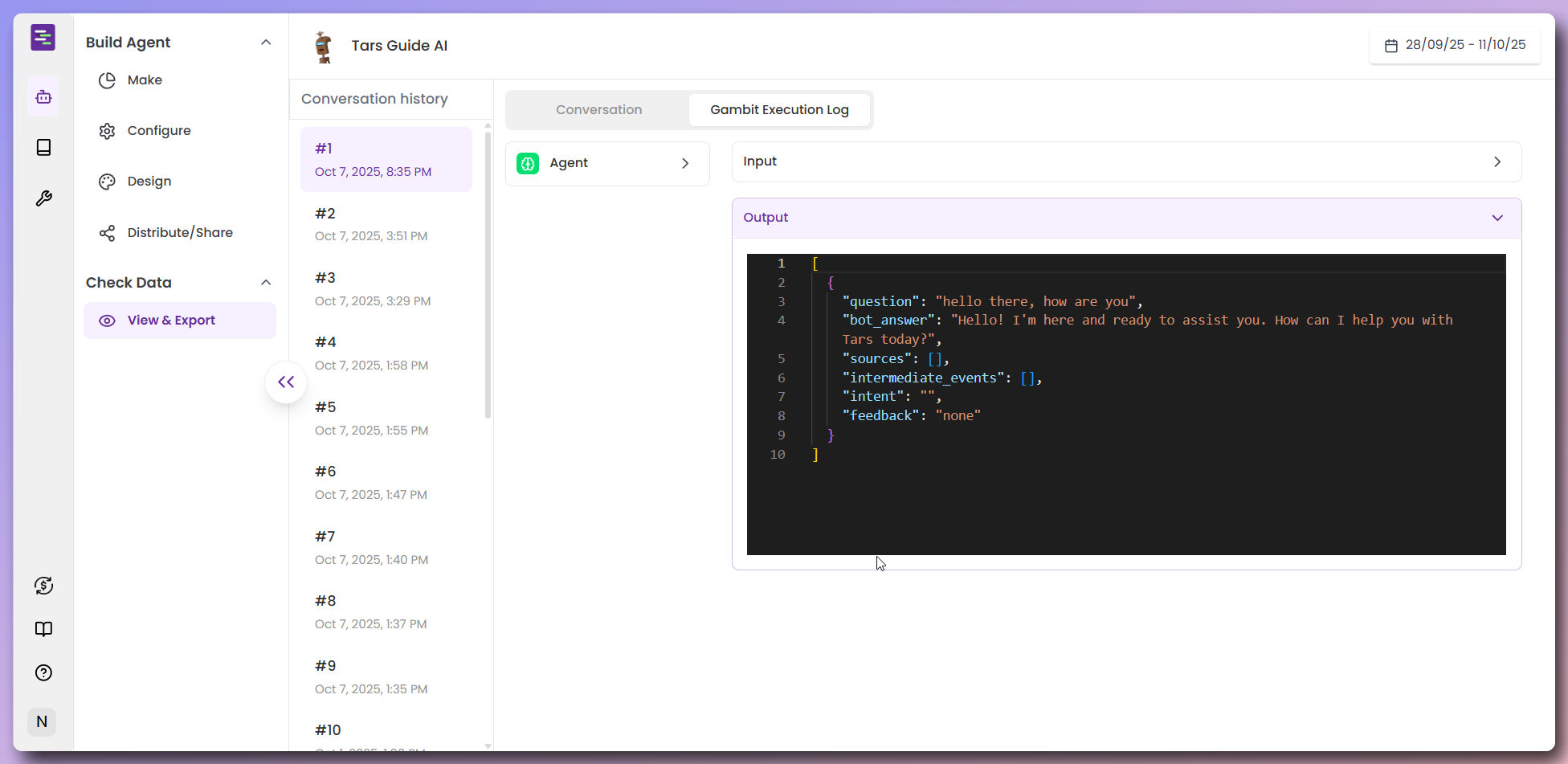
Task: Click the View & Export eye icon
Action: 107,321
